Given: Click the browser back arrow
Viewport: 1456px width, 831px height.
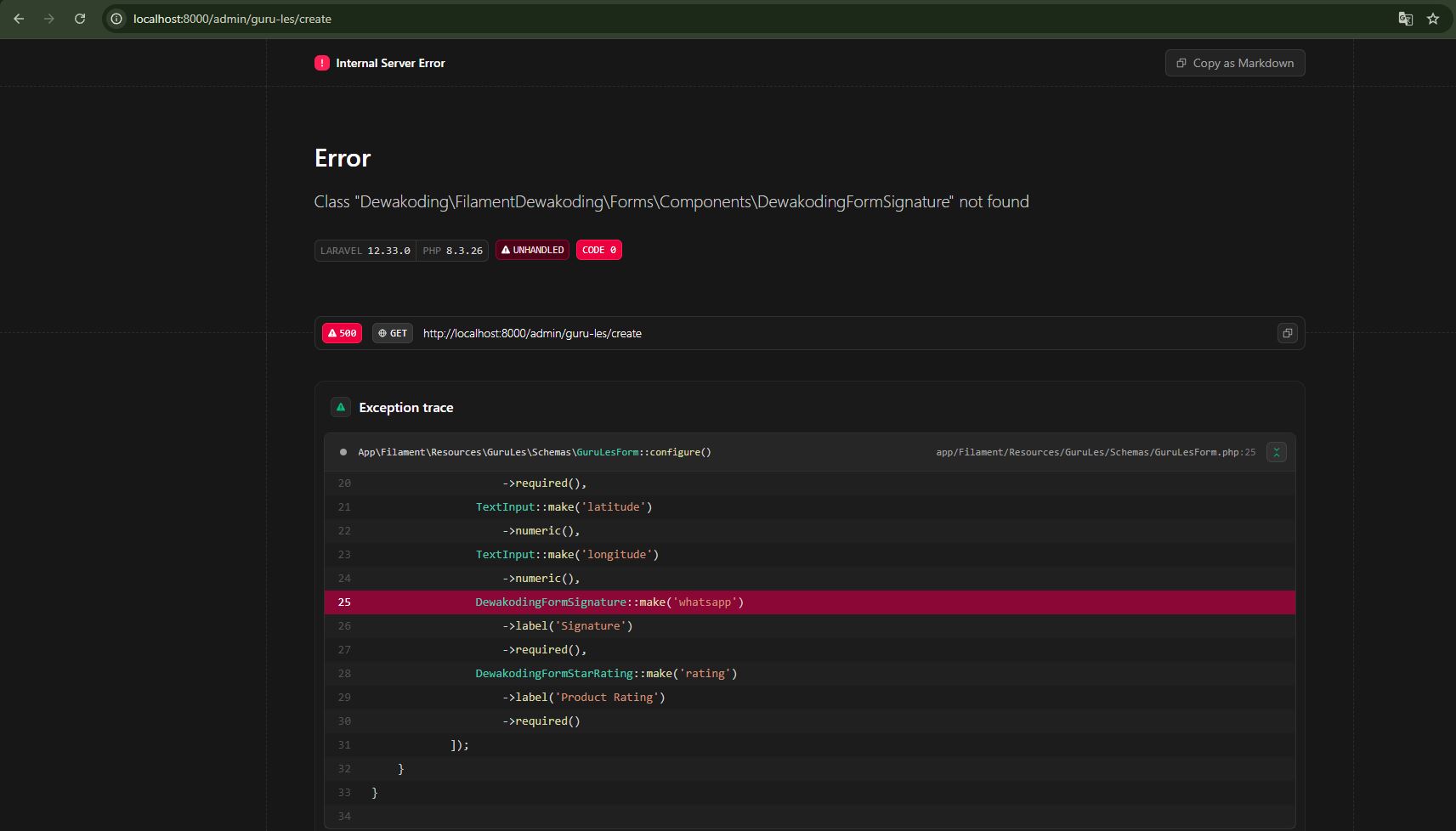Looking at the screenshot, I should 20,18.
